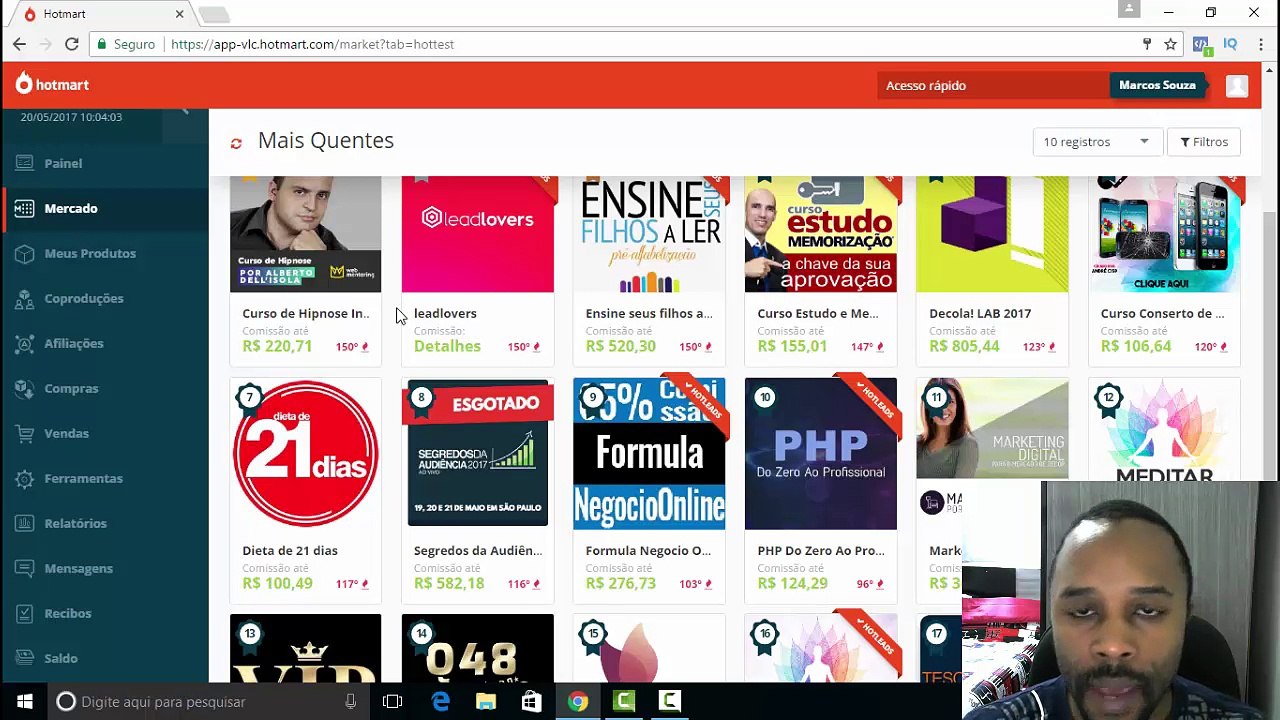Close the Hotmart browser tab
Image resolution: width=1280 pixels, height=720 pixels.
(180, 14)
